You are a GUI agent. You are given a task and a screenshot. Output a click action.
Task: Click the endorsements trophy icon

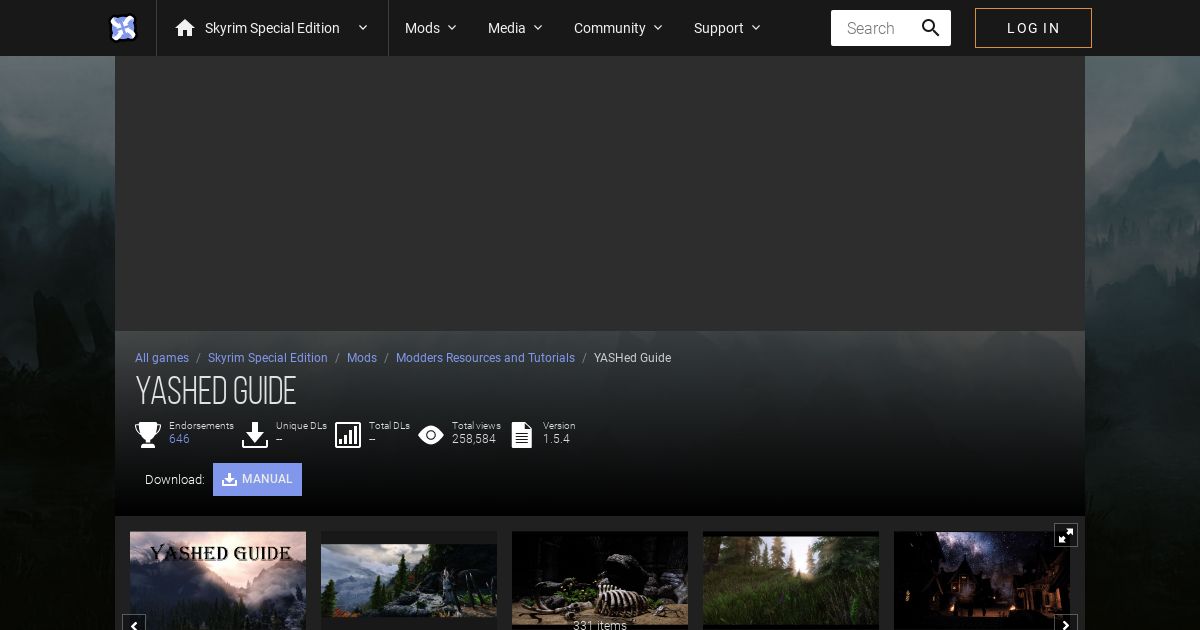click(x=148, y=434)
